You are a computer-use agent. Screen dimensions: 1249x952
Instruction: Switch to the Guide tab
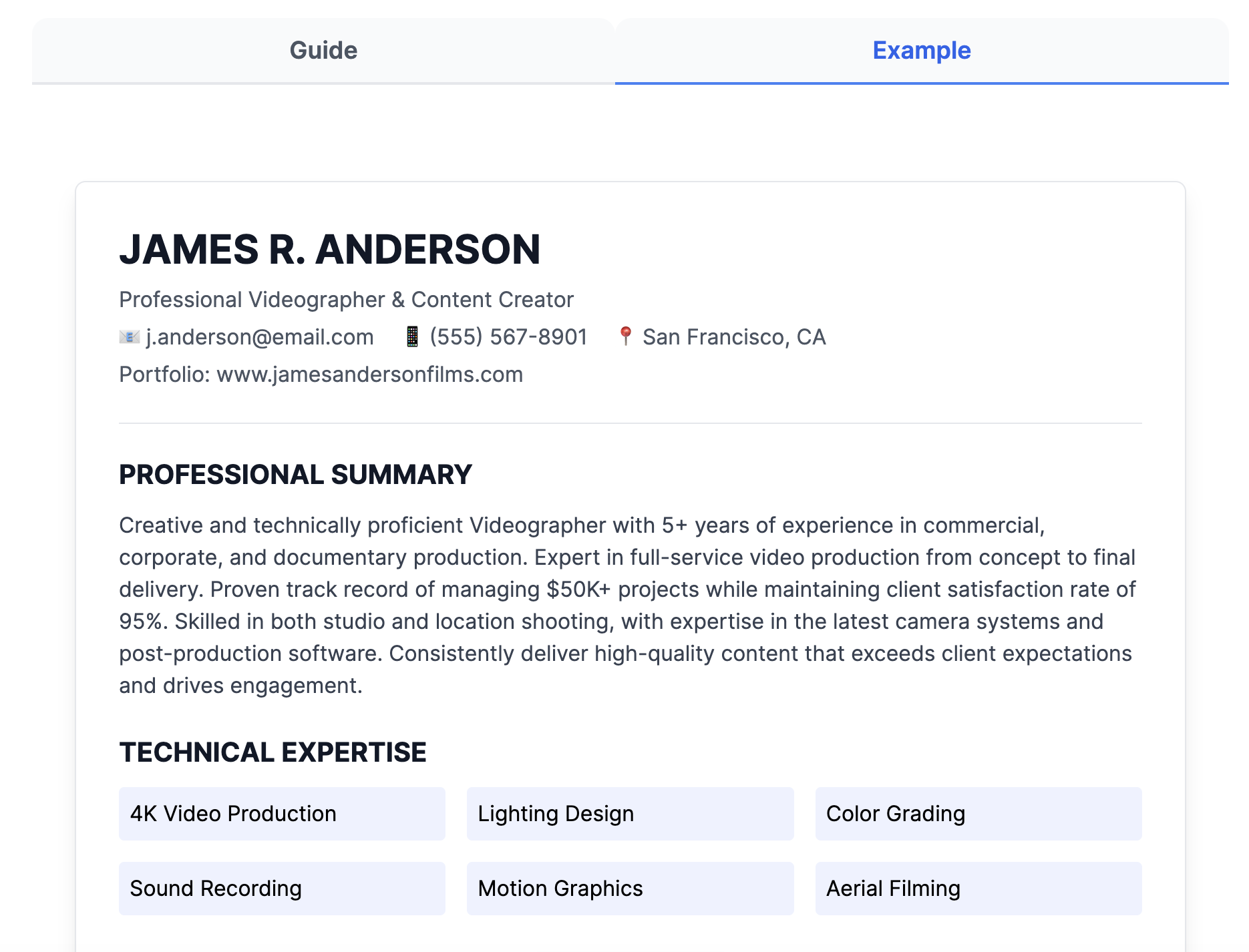coord(323,51)
